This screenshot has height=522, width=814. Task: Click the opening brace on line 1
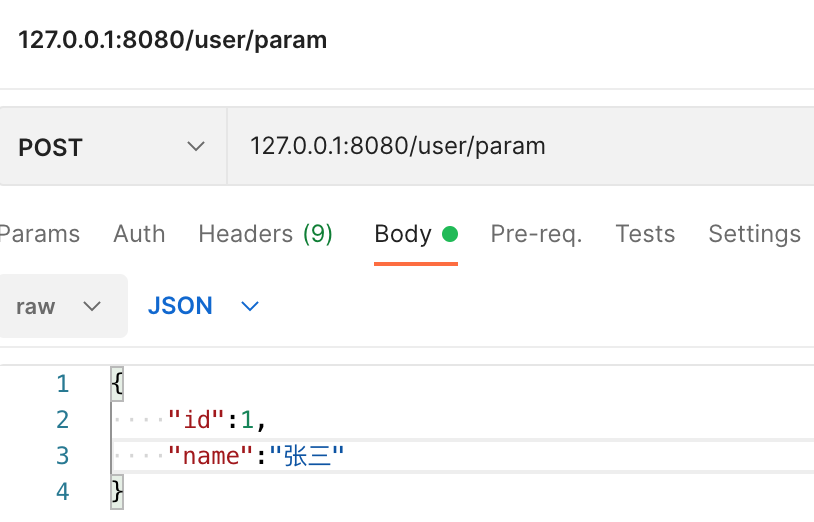tap(117, 384)
